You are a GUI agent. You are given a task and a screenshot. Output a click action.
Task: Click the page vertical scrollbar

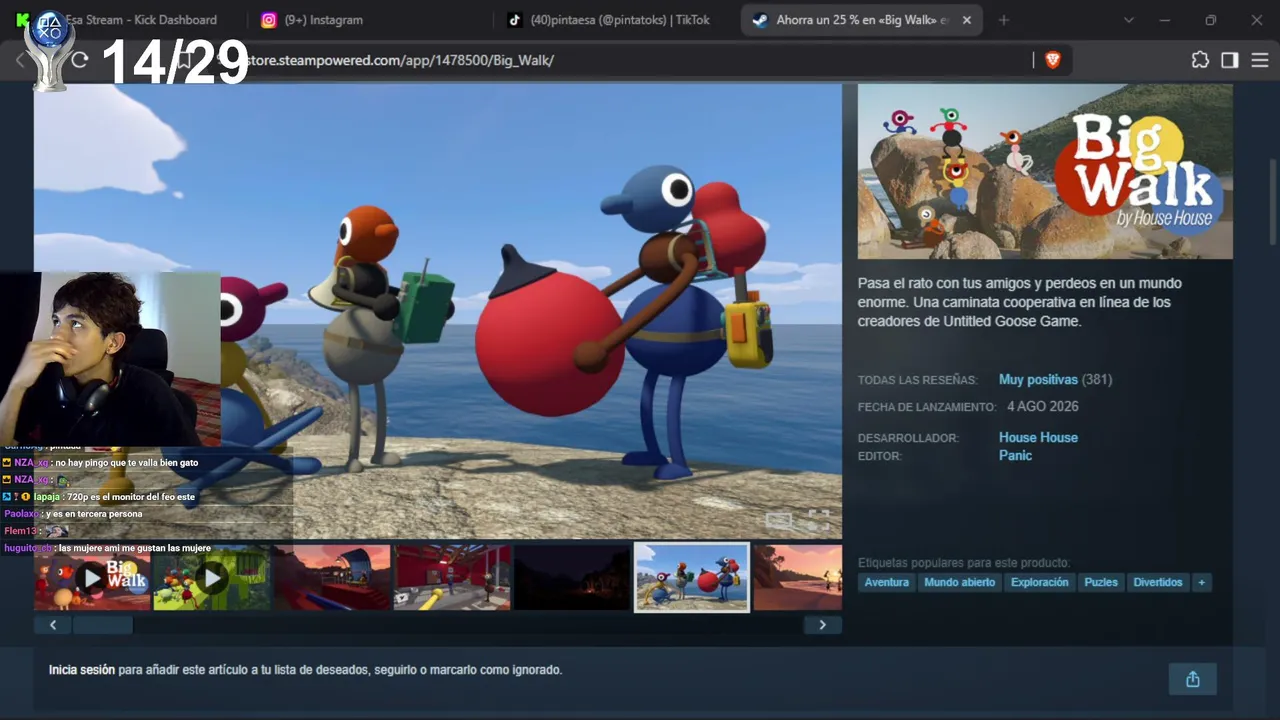point(1273,200)
